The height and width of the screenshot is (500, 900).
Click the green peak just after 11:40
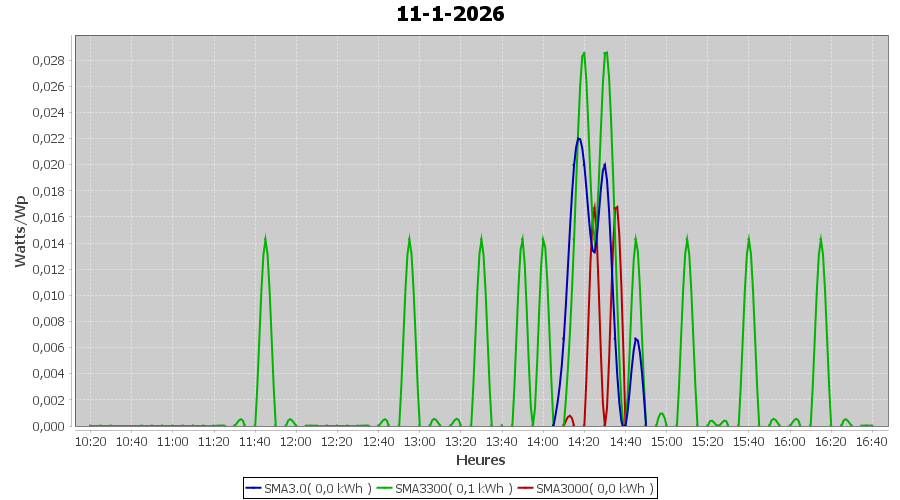pos(265,240)
